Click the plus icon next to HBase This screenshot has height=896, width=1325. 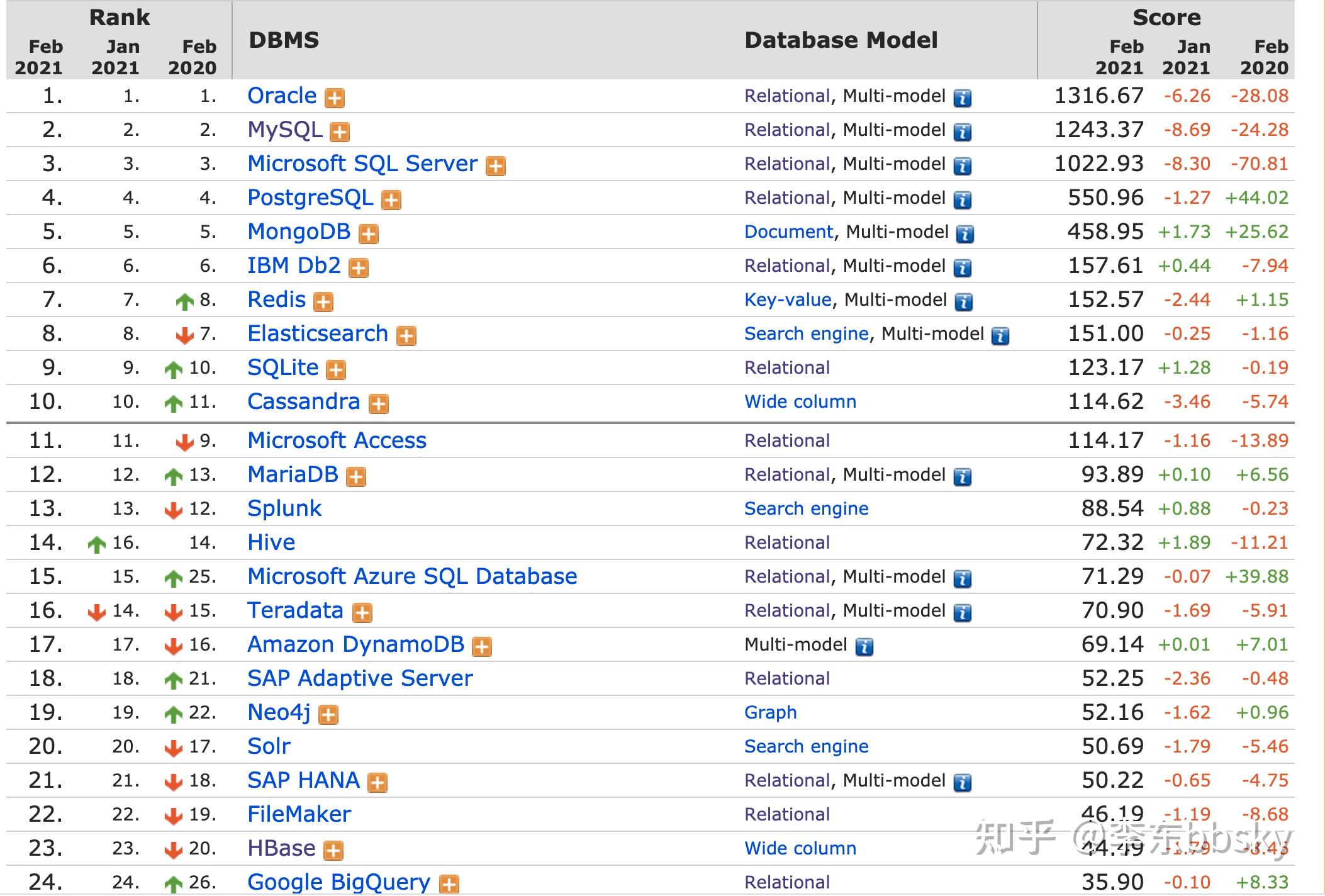(x=333, y=851)
